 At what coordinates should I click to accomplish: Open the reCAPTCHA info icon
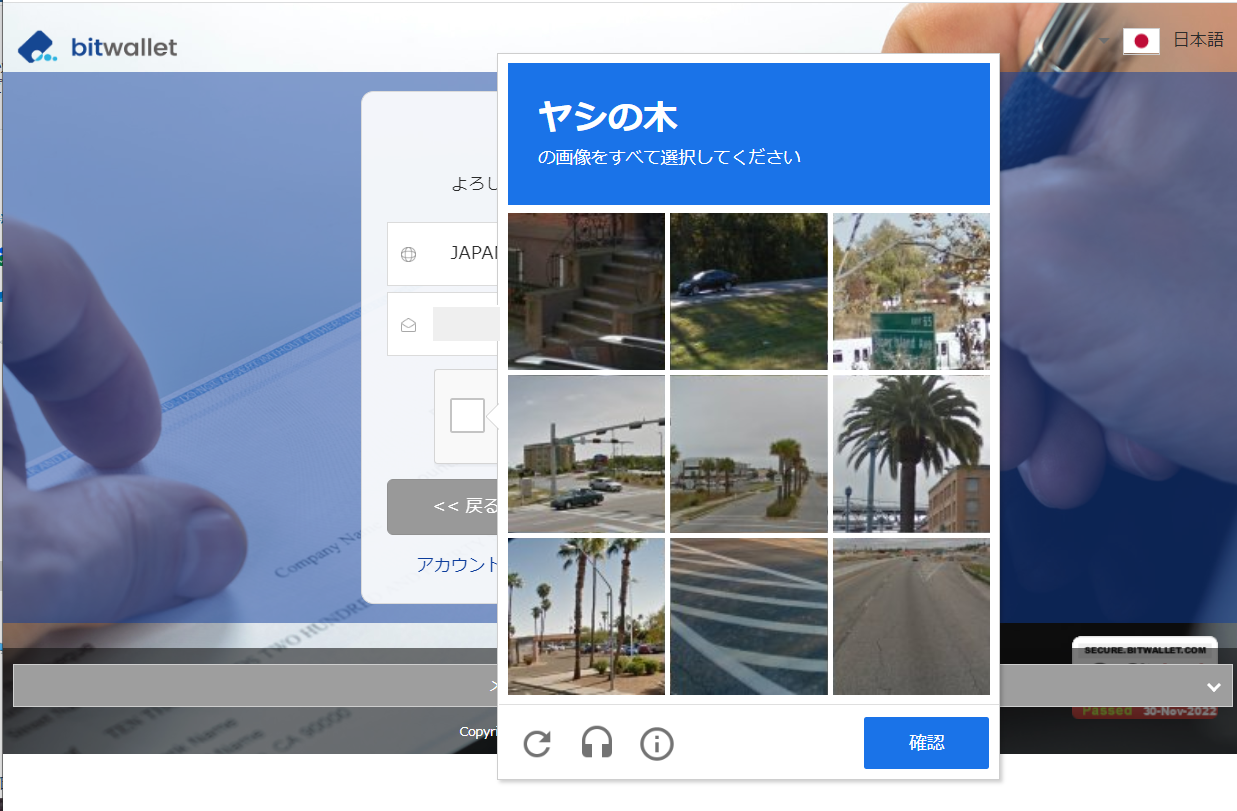(x=657, y=743)
